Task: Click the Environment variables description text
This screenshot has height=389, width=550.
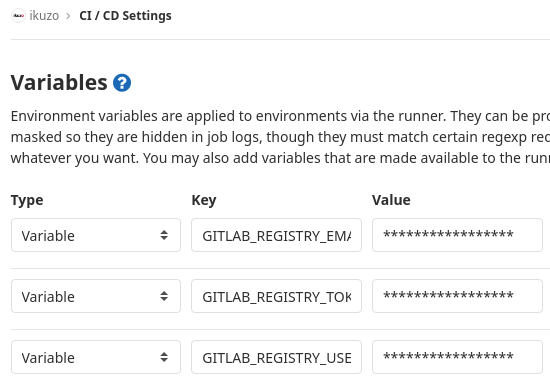Action: pyautogui.click(x=280, y=137)
